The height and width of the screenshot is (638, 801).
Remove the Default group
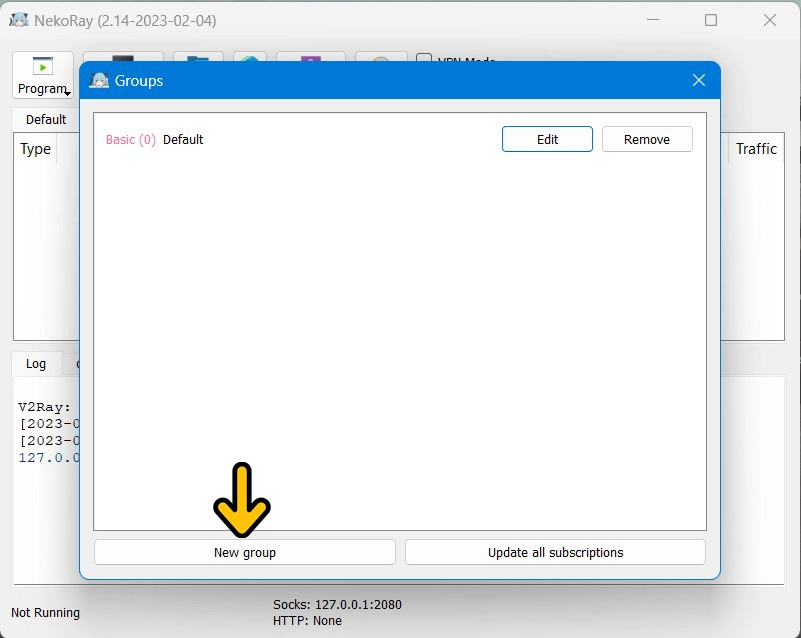tap(647, 139)
